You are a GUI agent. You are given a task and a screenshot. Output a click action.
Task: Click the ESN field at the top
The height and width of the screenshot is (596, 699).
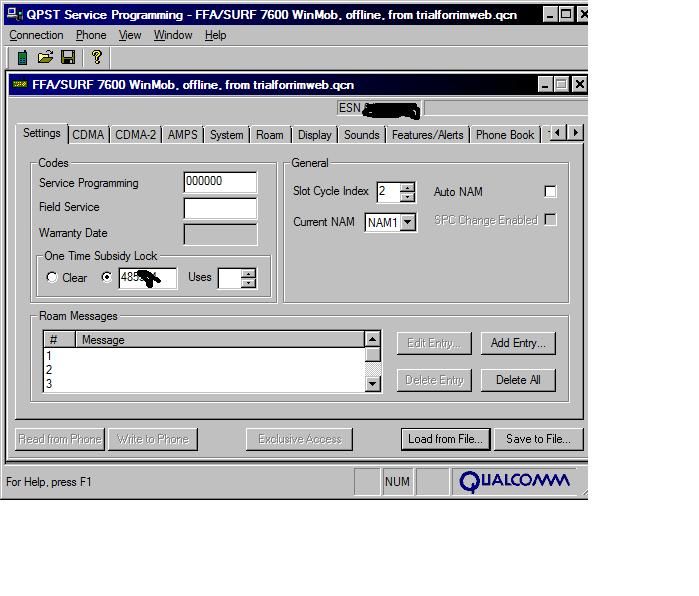(x=378, y=108)
